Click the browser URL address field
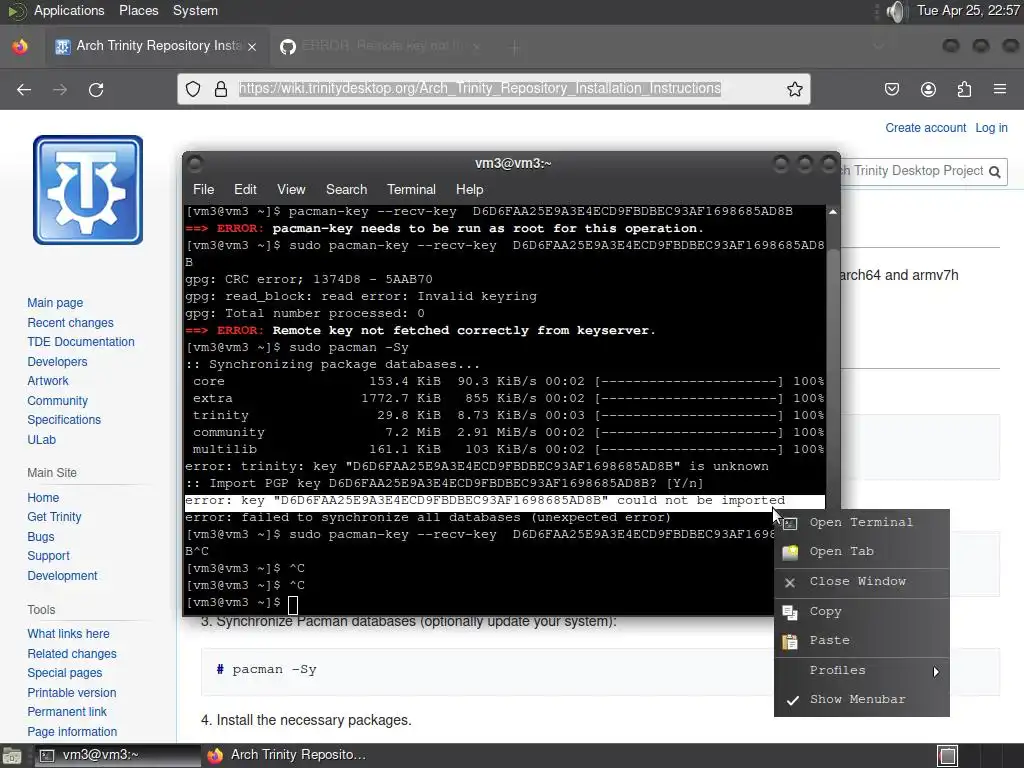The height and width of the screenshot is (768, 1024). (x=494, y=89)
